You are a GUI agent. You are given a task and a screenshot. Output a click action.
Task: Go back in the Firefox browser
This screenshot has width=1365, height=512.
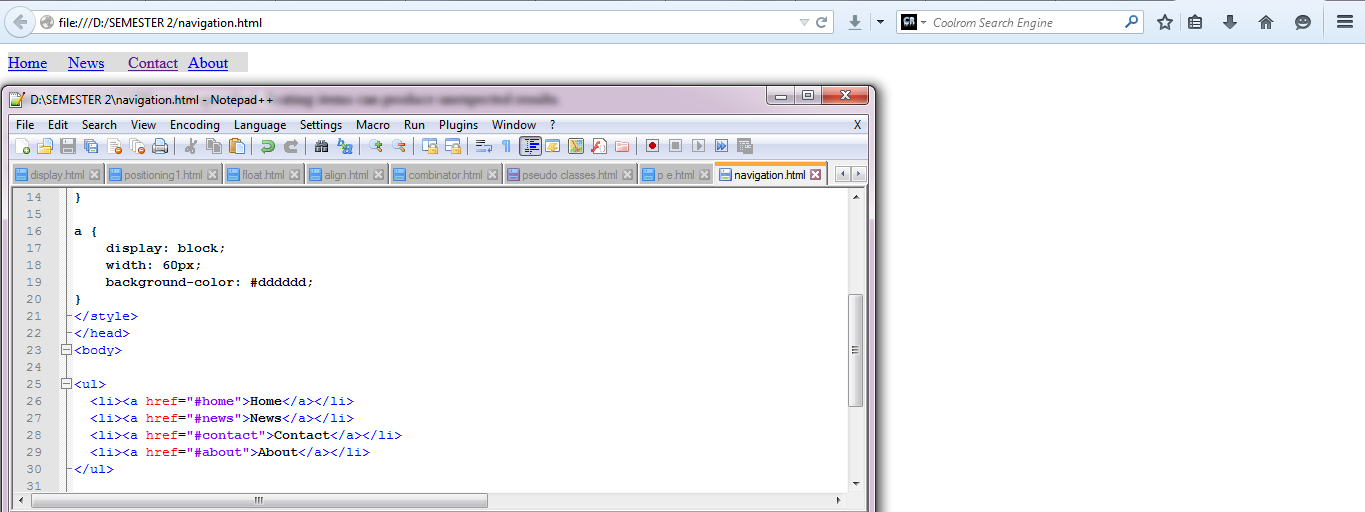point(20,22)
